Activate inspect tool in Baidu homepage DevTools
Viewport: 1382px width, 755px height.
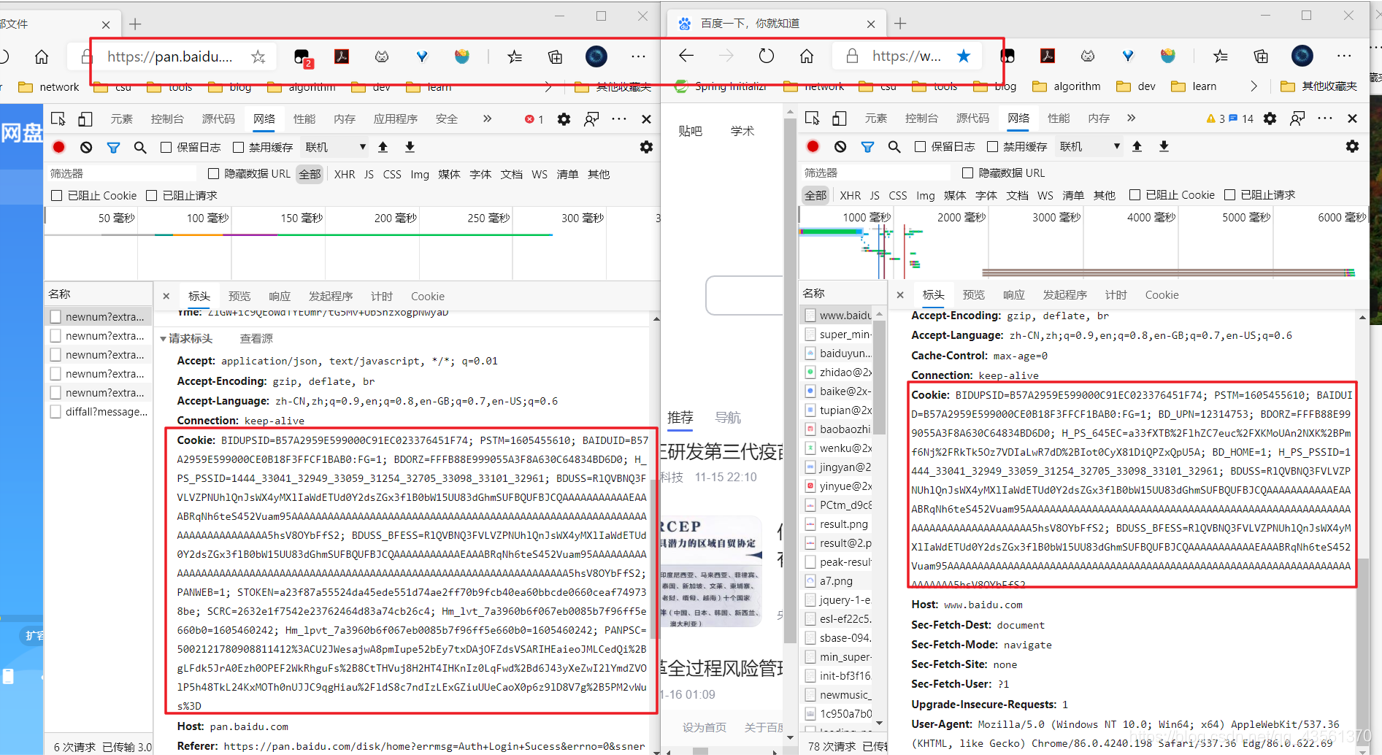[x=812, y=118]
